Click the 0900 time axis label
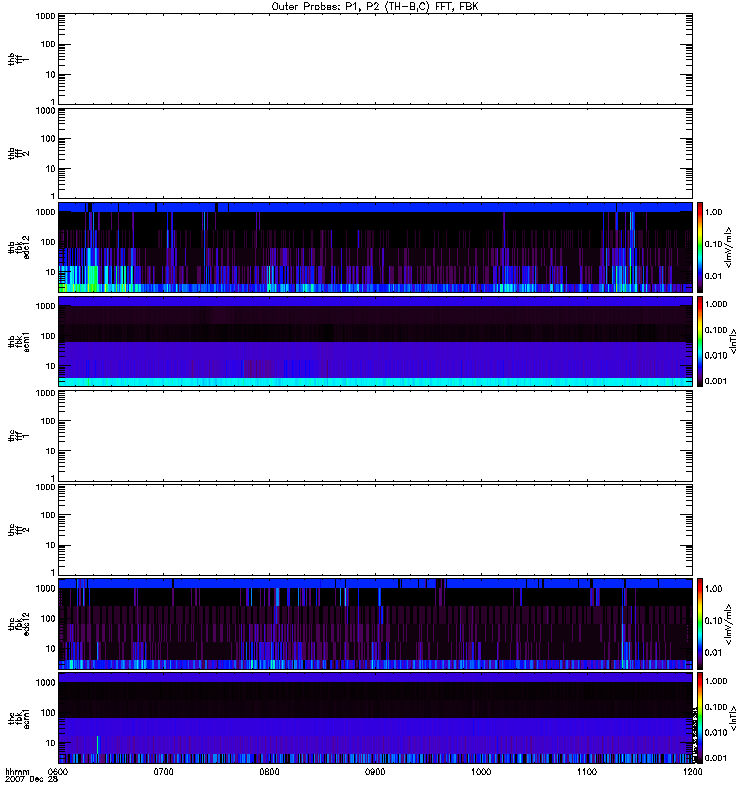Screen dimensions: 750x800 376,772
